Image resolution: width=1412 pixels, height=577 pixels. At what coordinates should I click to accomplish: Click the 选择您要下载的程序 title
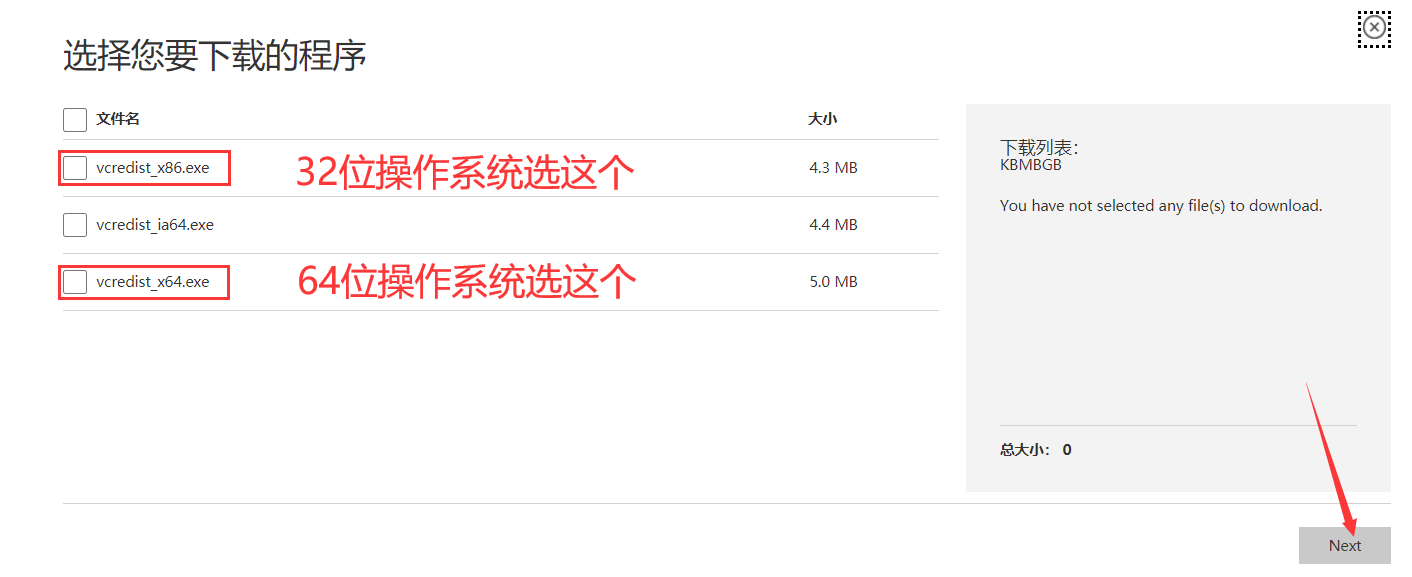(215, 56)
